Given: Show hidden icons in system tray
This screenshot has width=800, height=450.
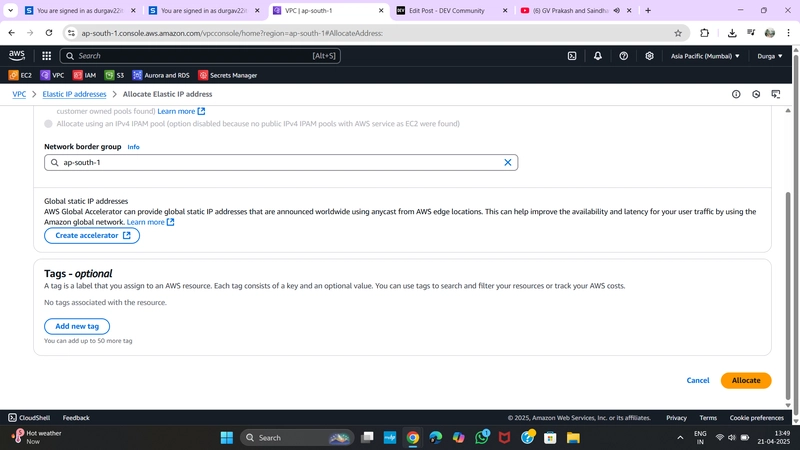Looking at the screenshot, I should click(x=680, y=437).
